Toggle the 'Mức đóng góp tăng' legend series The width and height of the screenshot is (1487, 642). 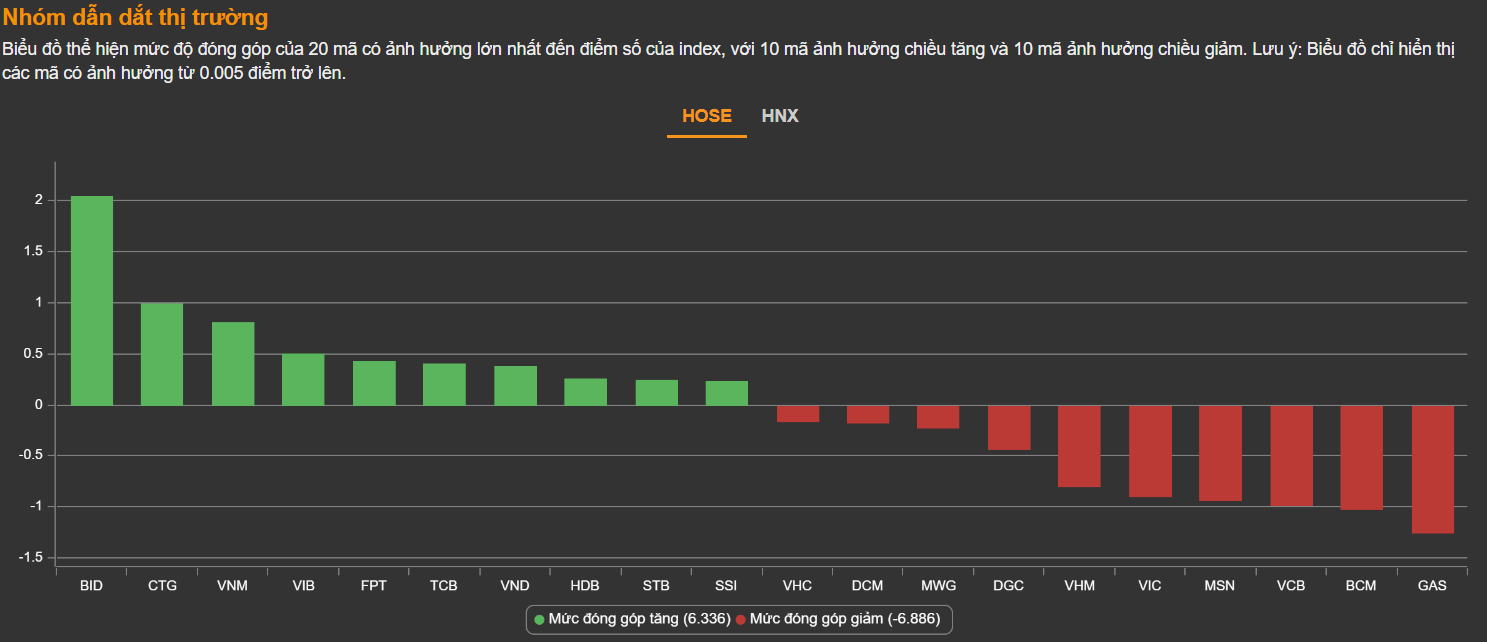pyautogui.click(x=638, y=619)
